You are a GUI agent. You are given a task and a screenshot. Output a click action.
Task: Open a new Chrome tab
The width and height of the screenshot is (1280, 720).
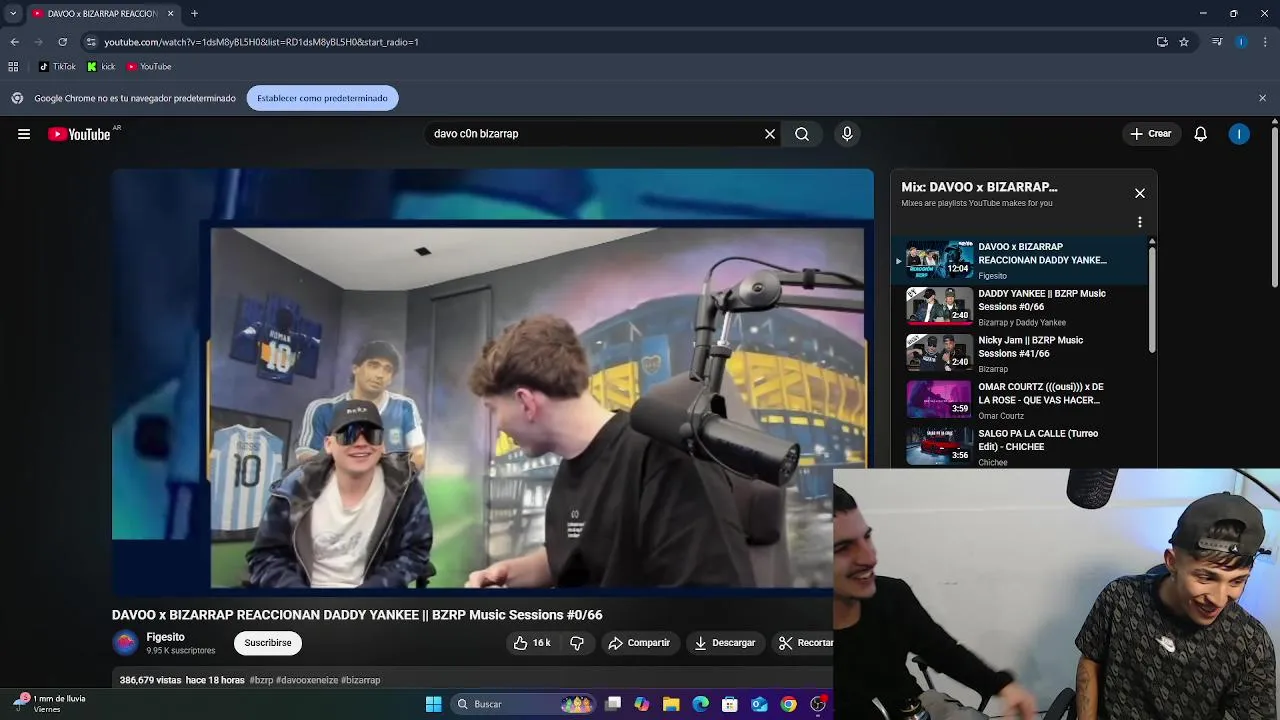[195, 14]
